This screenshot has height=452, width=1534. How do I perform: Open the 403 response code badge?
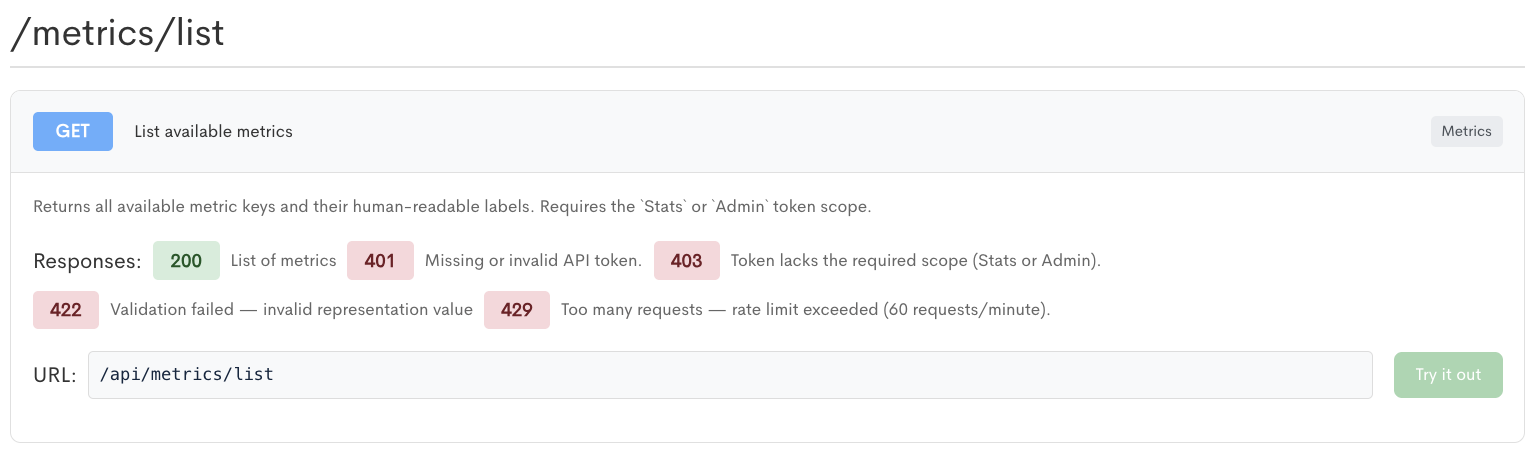point(687,261)
